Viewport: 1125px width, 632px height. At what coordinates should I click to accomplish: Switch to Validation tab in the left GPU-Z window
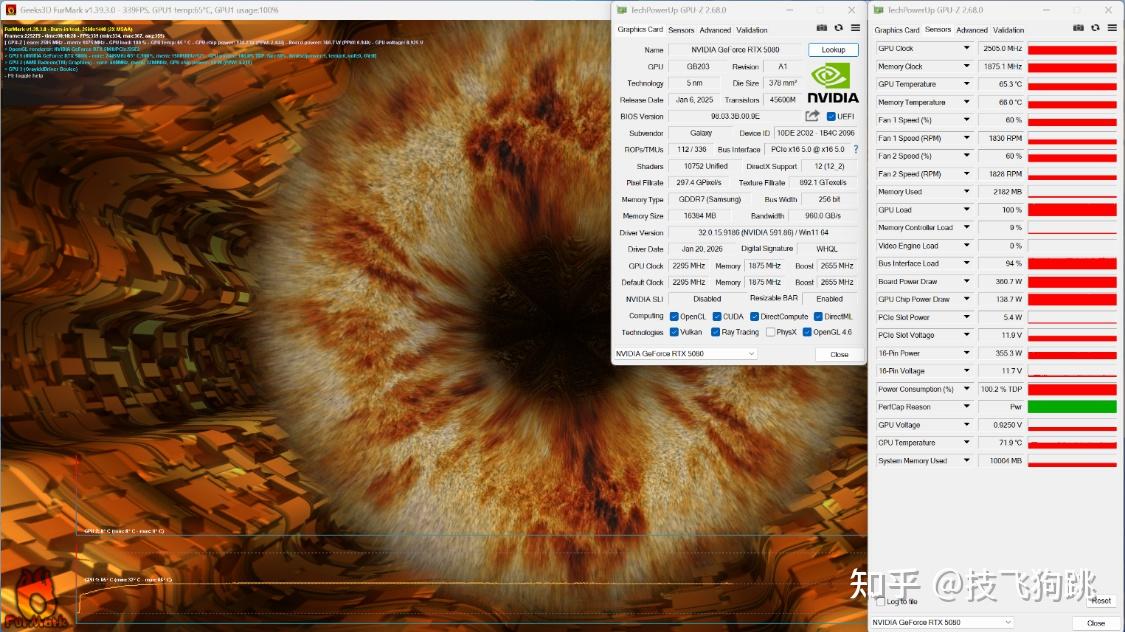click(x=752, y=30)
